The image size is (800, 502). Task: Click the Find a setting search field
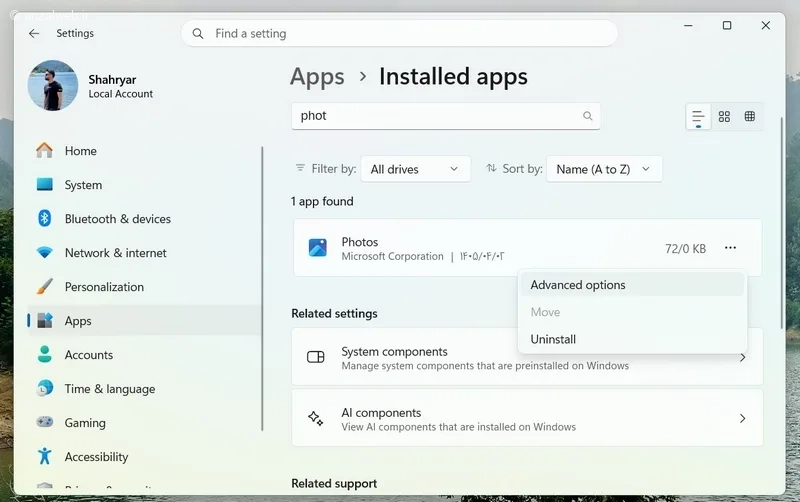399,34
